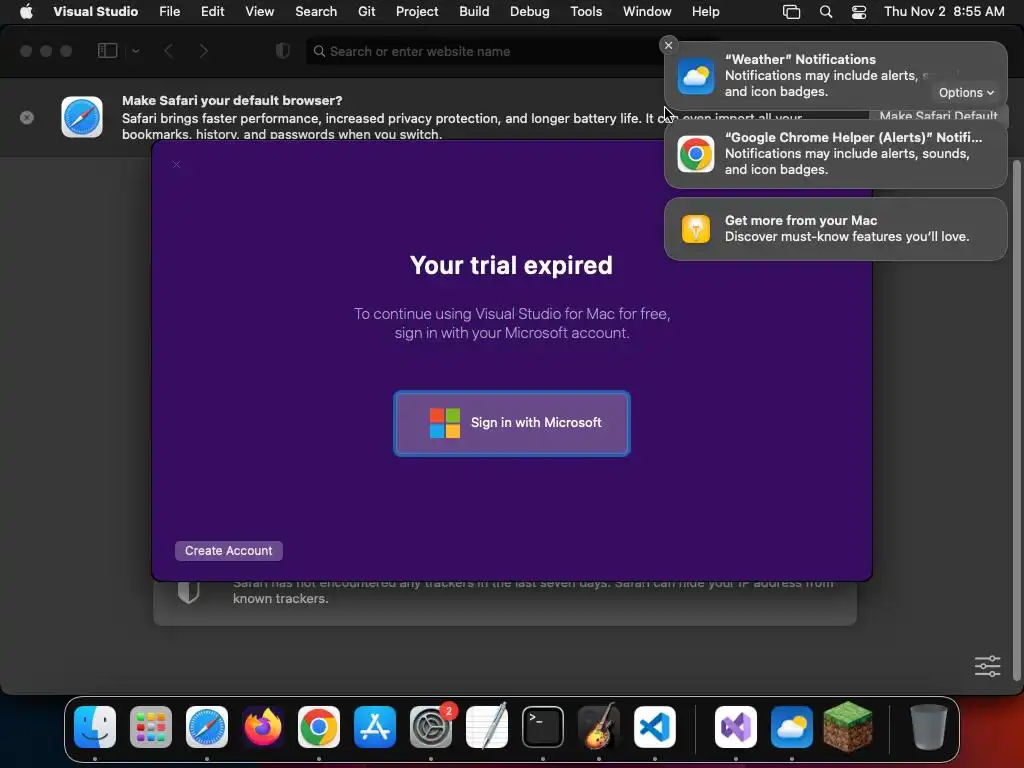1024x768 pixels.
Task: Open the View menu
Action: (x=259, y=12)
